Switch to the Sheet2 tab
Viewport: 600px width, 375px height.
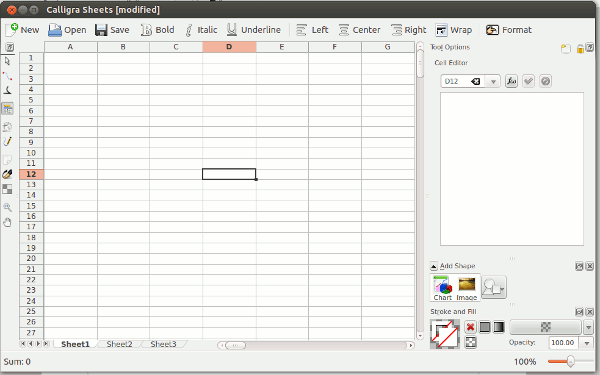[x=119, y=344]
